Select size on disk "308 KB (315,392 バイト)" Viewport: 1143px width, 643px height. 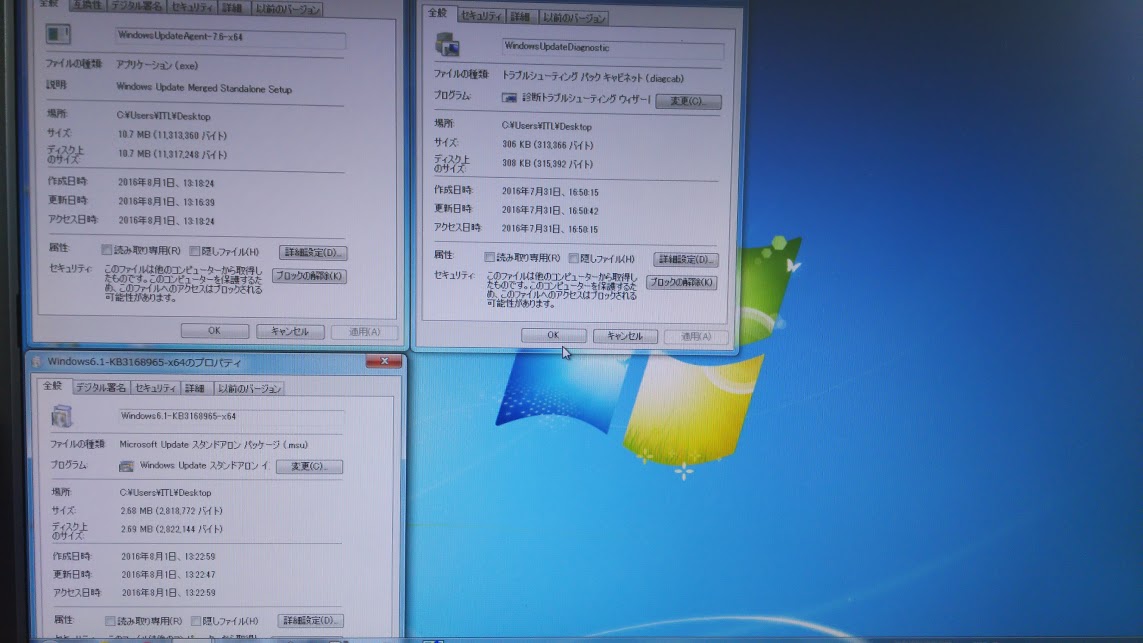[x=547, y=163]
